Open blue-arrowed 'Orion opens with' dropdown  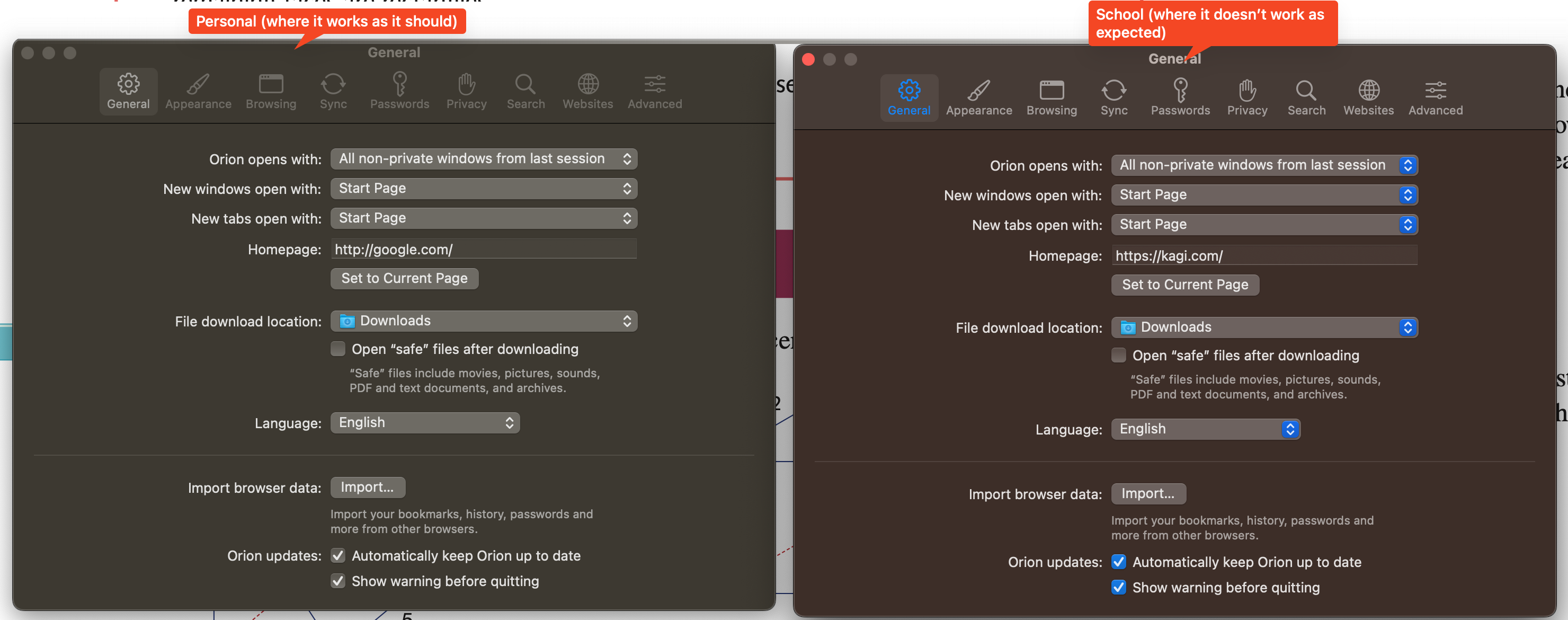(x=1263, y=165)
